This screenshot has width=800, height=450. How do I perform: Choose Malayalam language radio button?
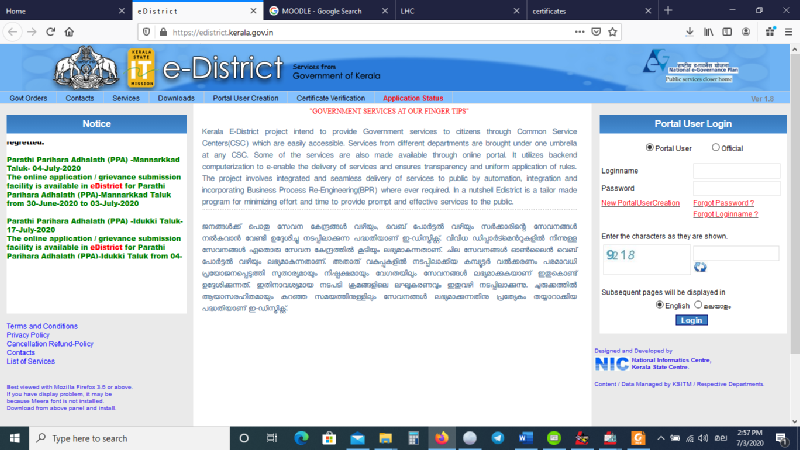pos(698,305)
